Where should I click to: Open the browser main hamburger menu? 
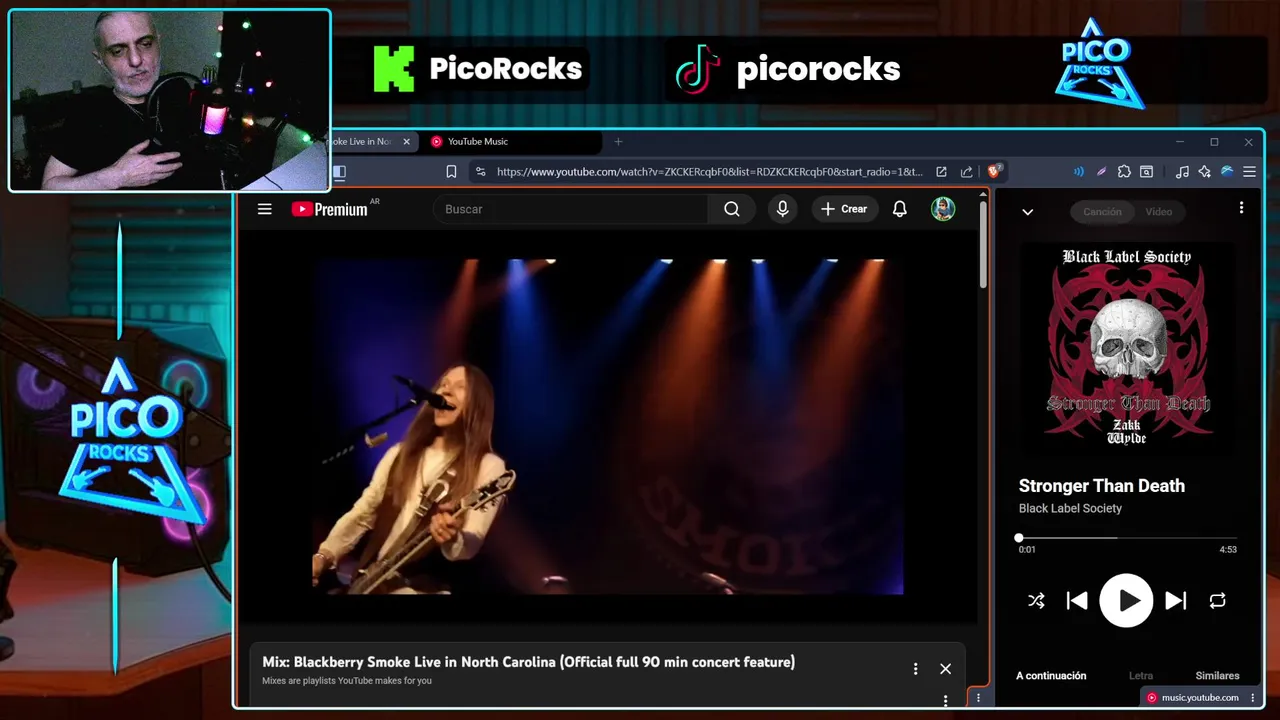pos(1249,172)
